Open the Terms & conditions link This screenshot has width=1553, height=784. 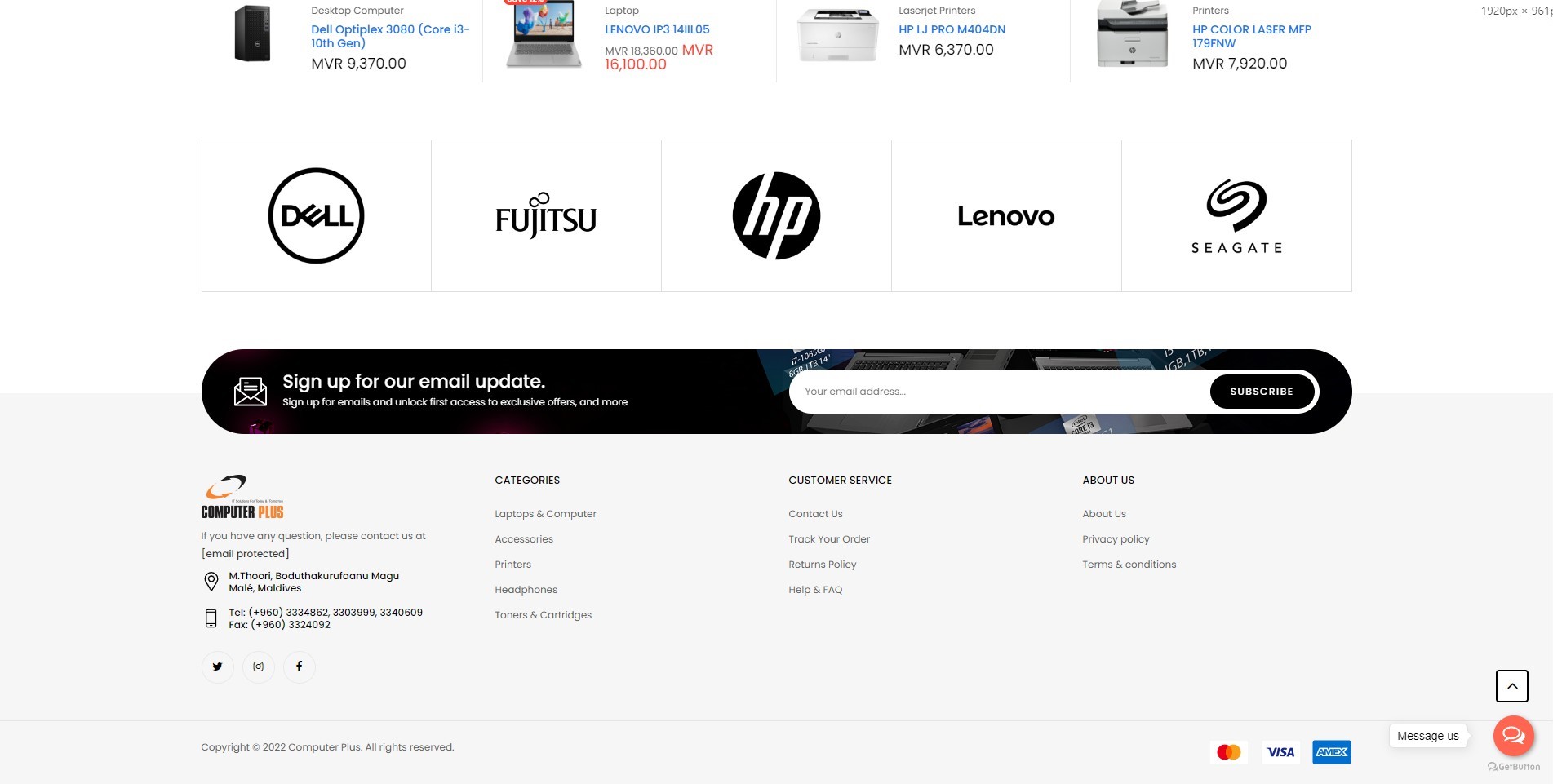coord(1129,565)
